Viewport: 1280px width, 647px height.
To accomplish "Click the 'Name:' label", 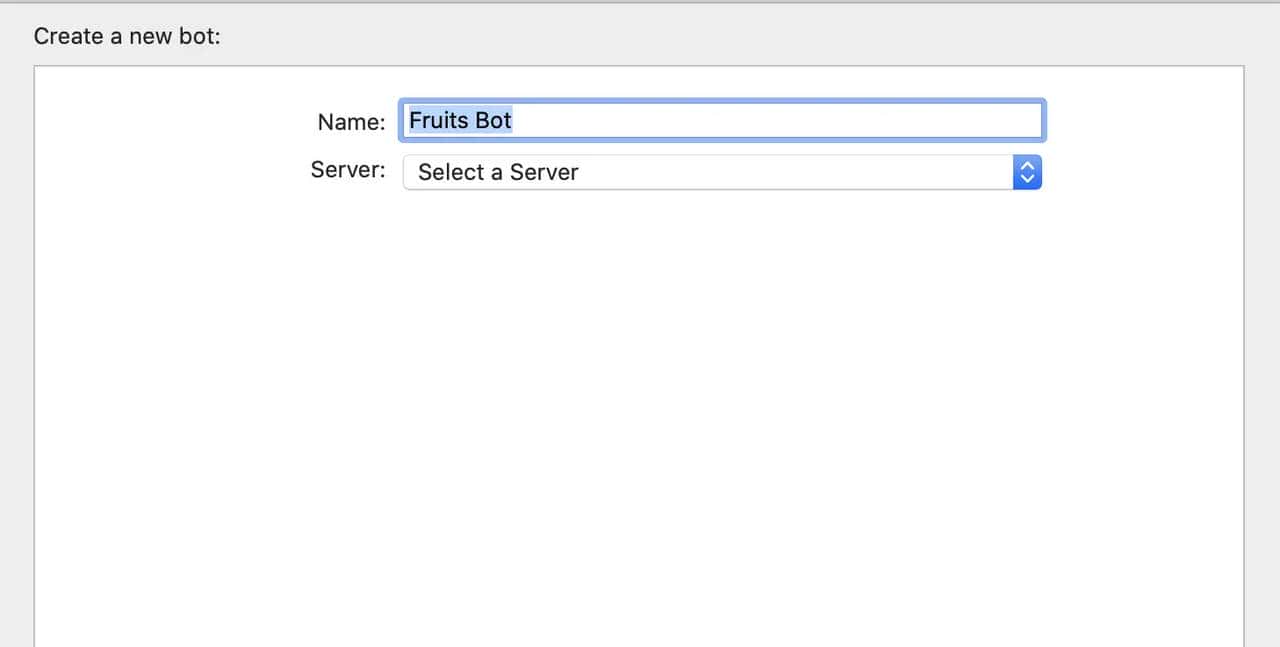I will pyautogui.click(x=350, y=121).
